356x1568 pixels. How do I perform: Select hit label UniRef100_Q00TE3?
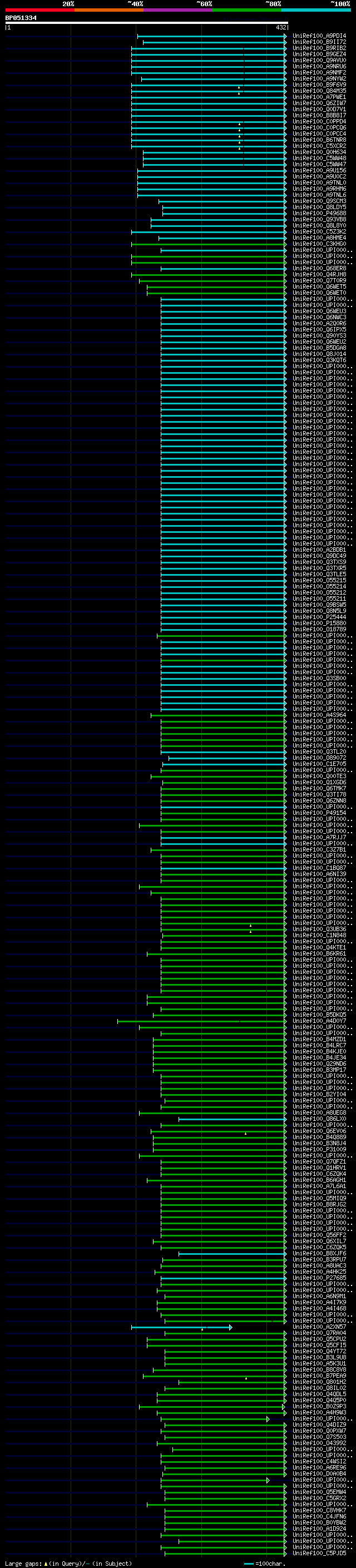pos(319,776)
